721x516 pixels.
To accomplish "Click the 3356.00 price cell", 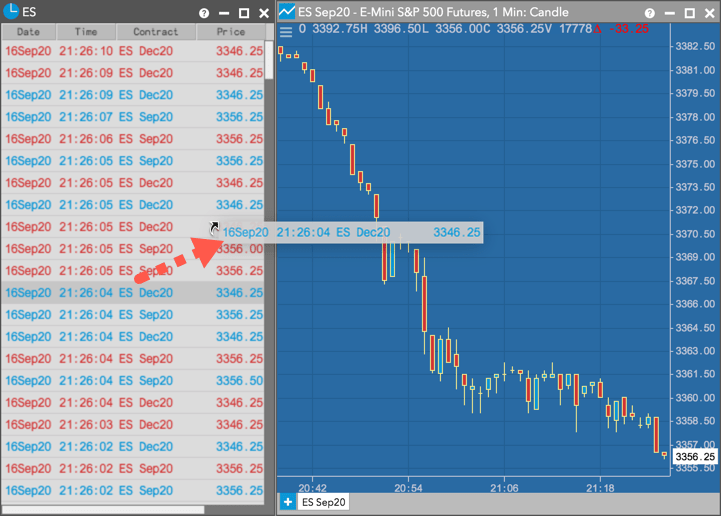I will (240, 249).
